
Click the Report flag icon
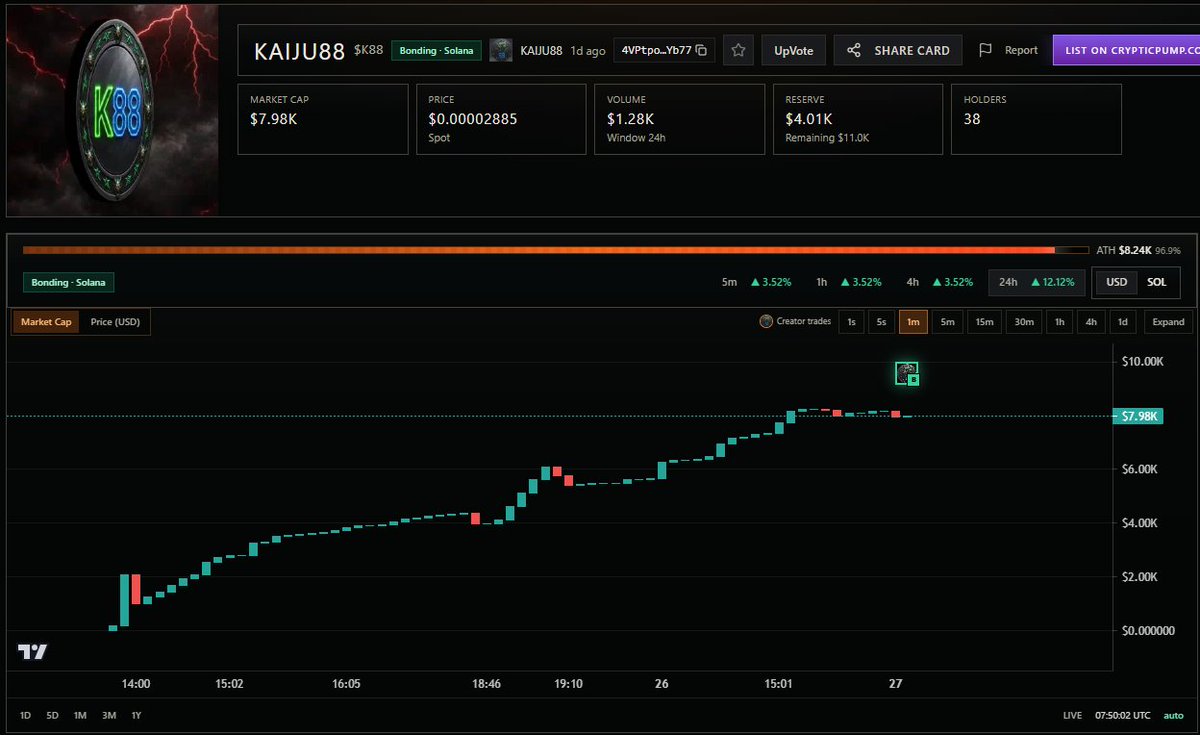coord(985,50)
